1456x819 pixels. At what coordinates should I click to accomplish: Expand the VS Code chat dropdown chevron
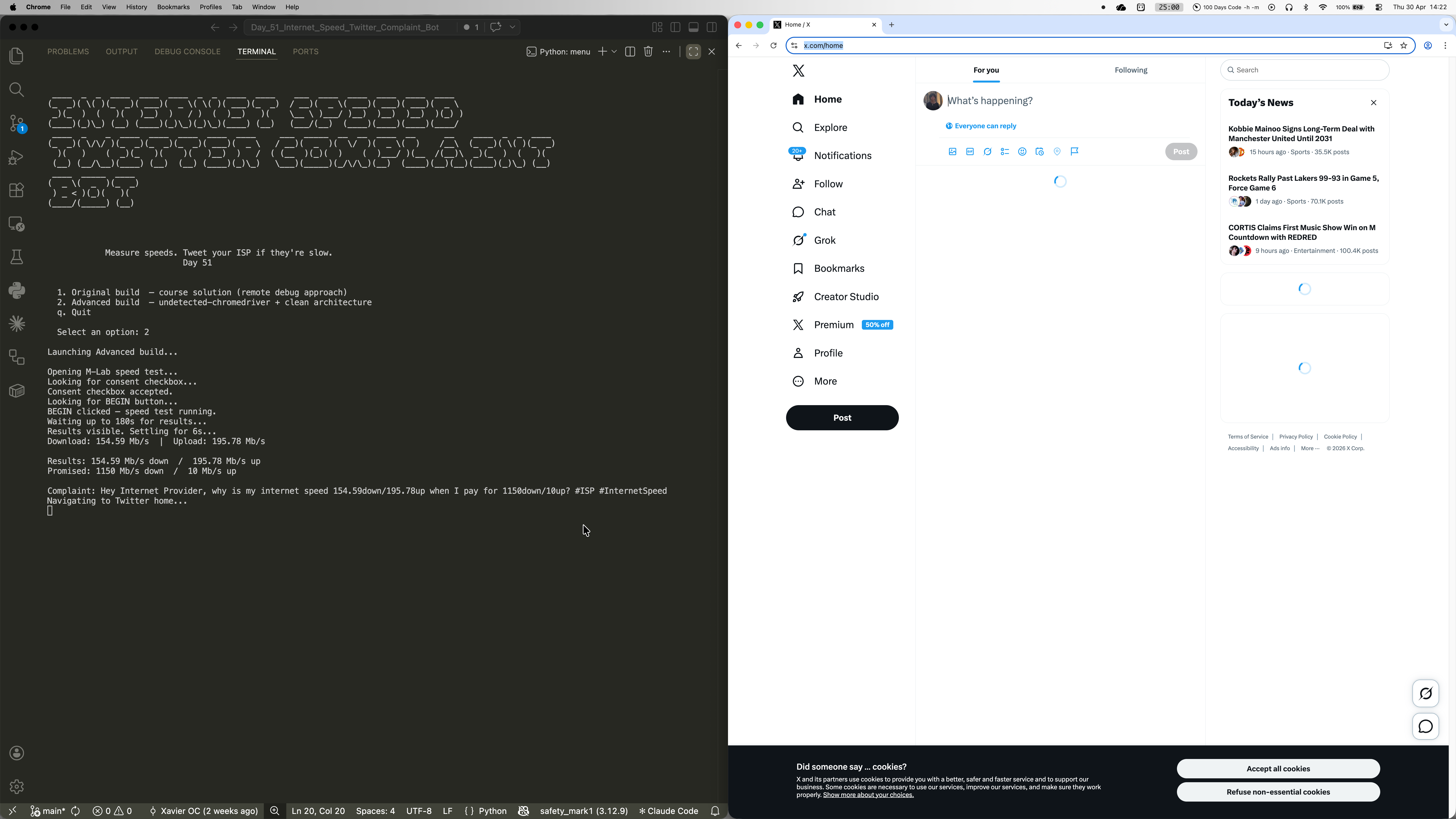click(512, 27)
